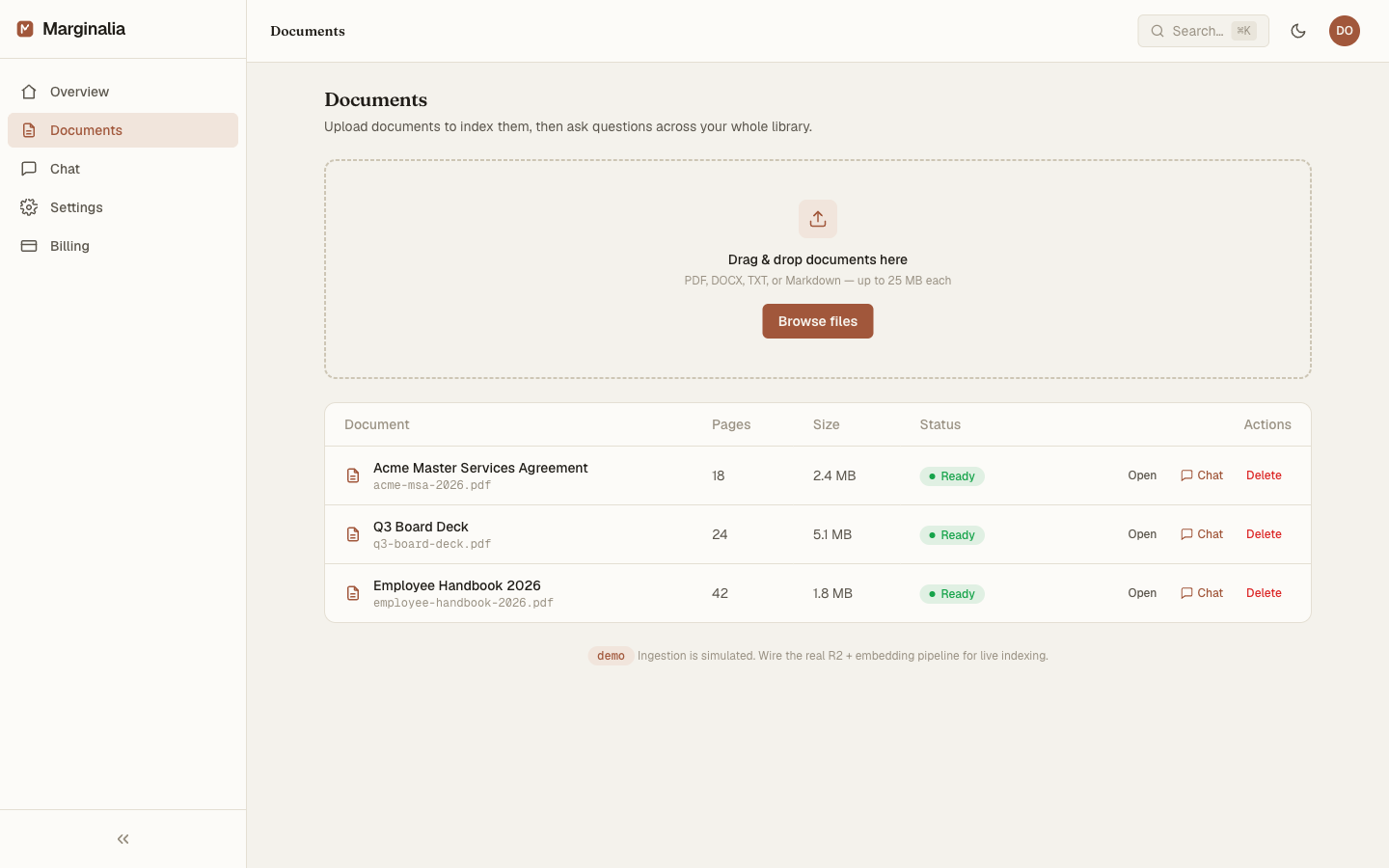Open Settings from the sidebar
1389x868 pixels.
tap(123, 207)
